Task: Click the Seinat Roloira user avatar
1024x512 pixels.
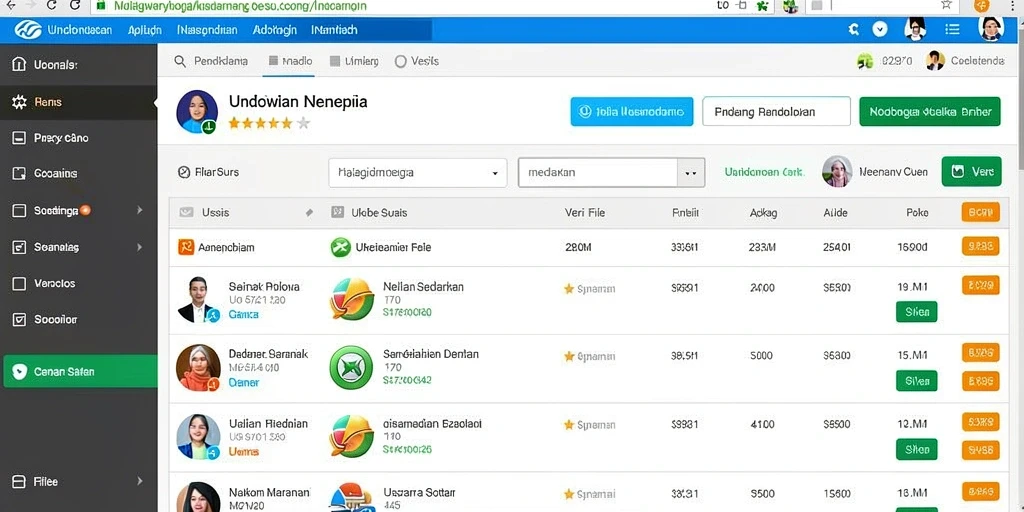Action: pos(197,299)
